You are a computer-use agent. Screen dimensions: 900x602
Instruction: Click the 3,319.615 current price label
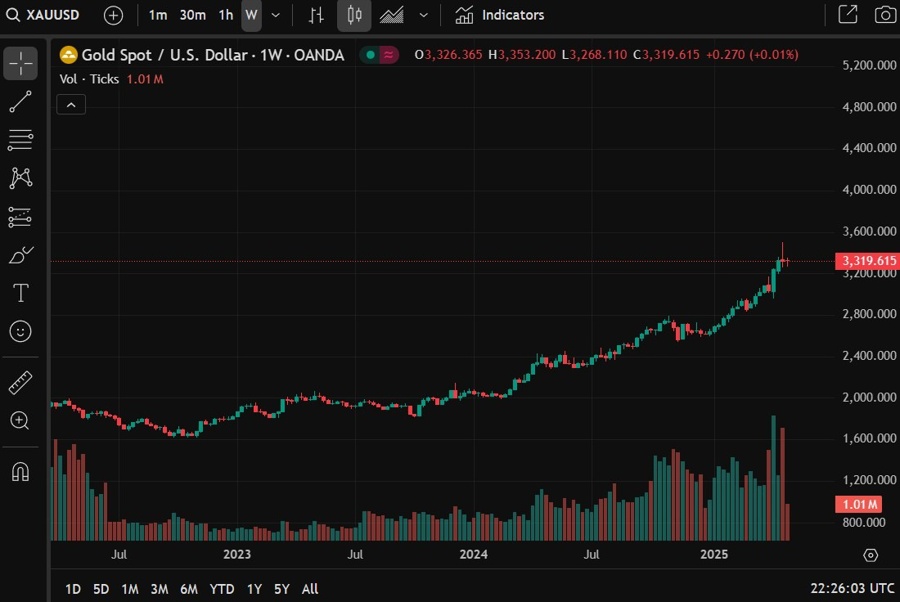click(867, 261)
